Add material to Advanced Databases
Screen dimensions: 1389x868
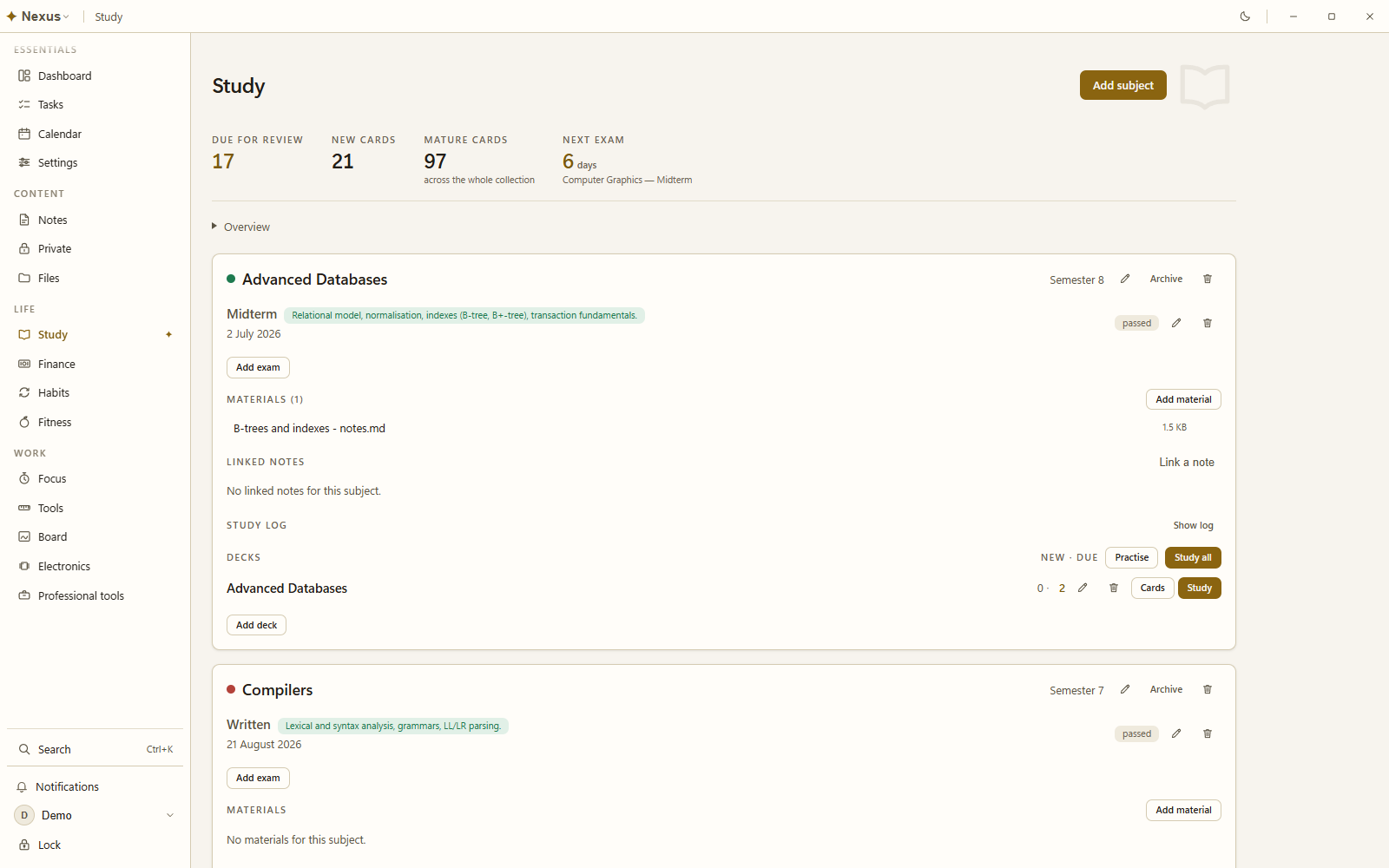tap(1183, 399)
